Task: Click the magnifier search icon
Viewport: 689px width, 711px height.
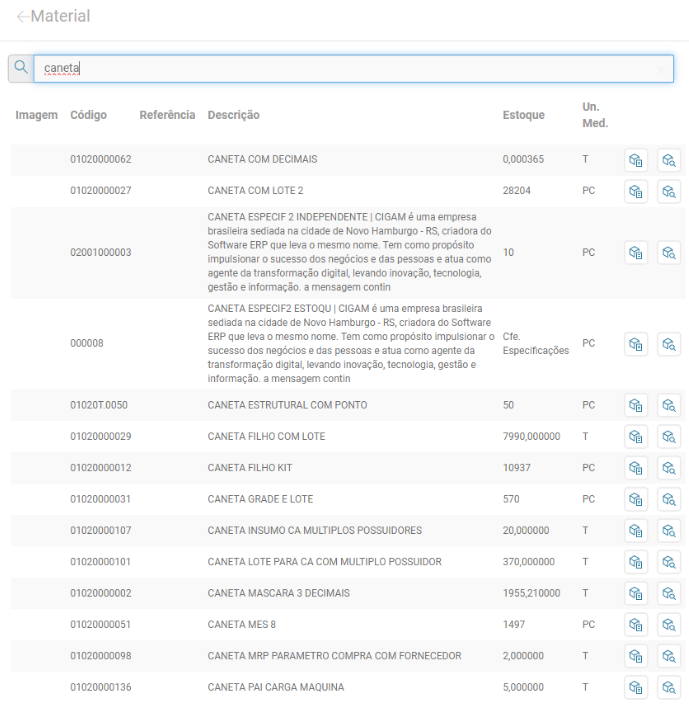Action: click(21, 68)
